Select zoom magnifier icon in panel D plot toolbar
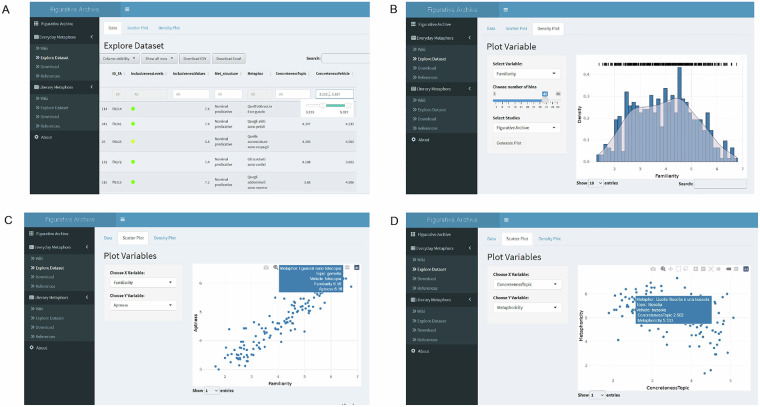The image size is (760, 407). click(663, 269)
